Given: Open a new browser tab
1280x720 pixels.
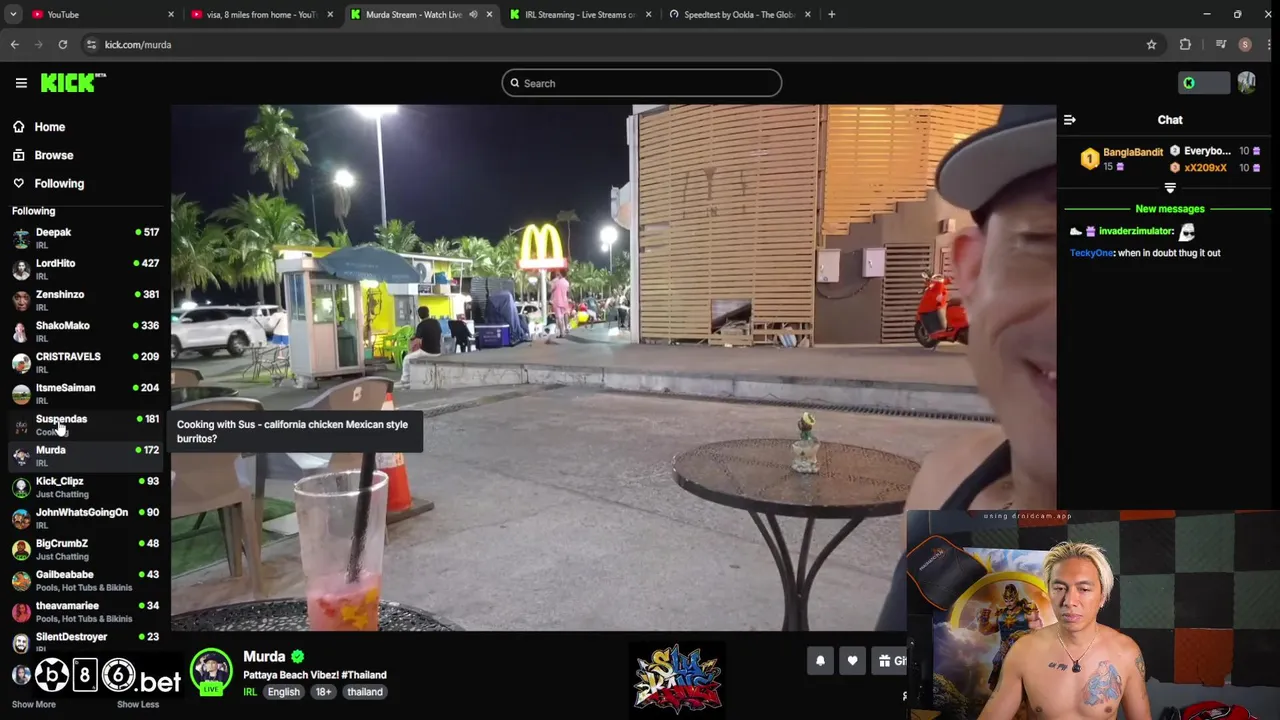Looking at the screenshot, I should (x=832, y=14).
